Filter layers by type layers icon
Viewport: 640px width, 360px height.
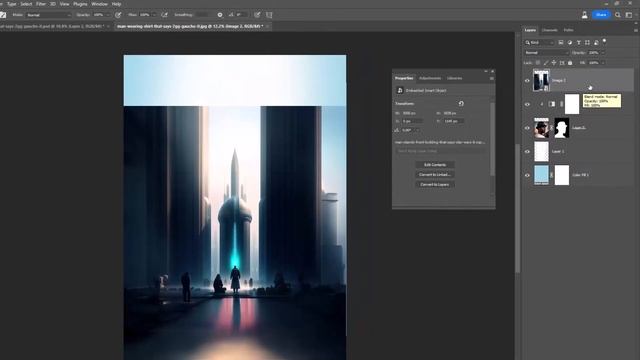point(578,42)
